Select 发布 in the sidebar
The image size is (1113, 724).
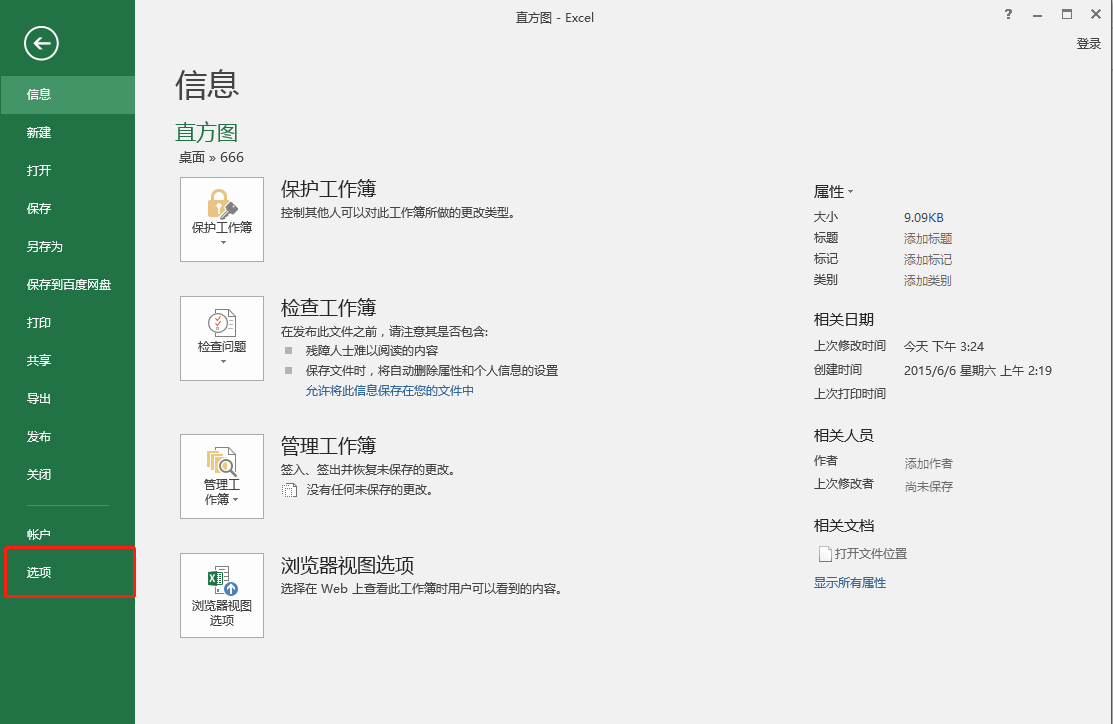point(67,437)
